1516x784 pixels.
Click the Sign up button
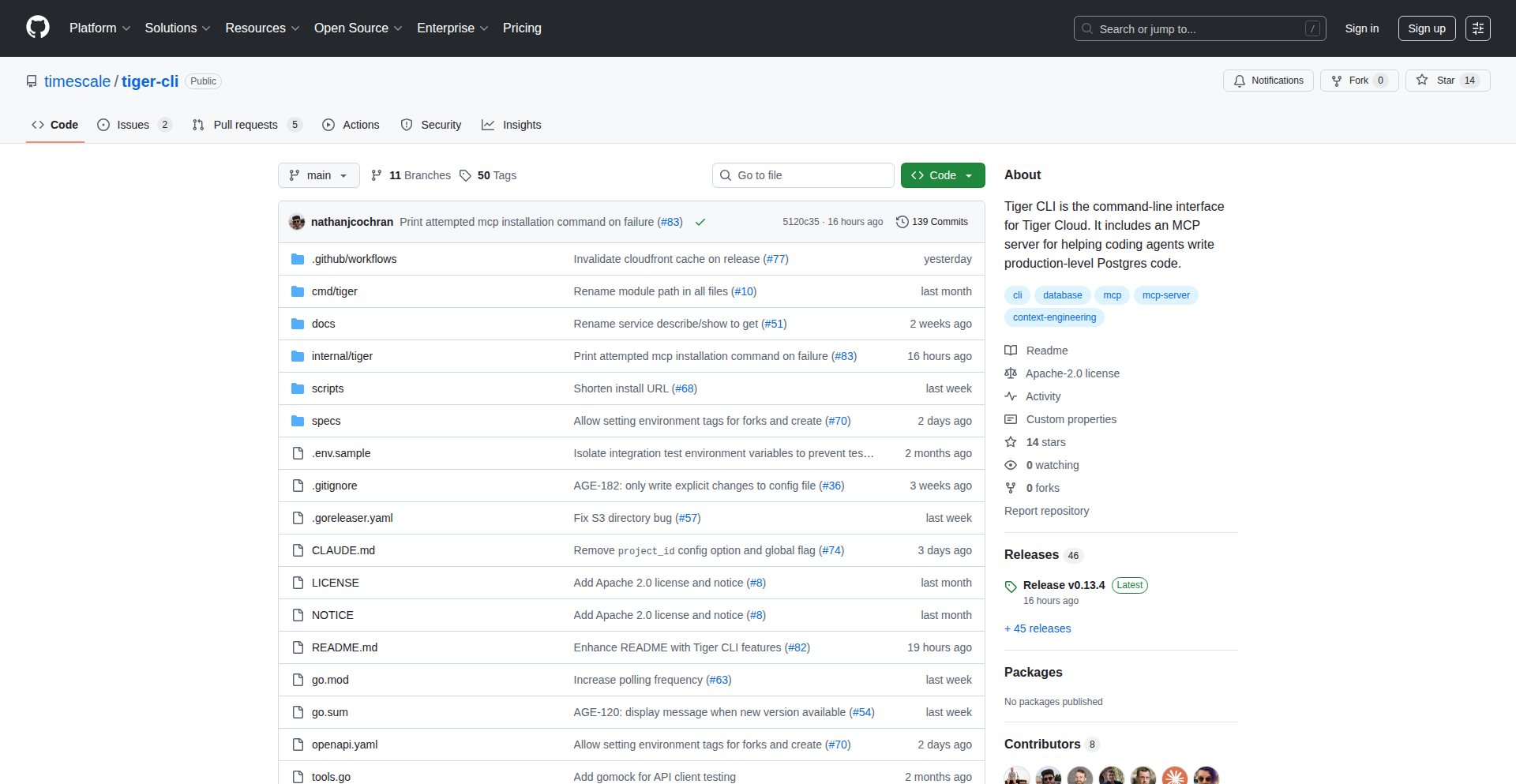click(1426, 28)
